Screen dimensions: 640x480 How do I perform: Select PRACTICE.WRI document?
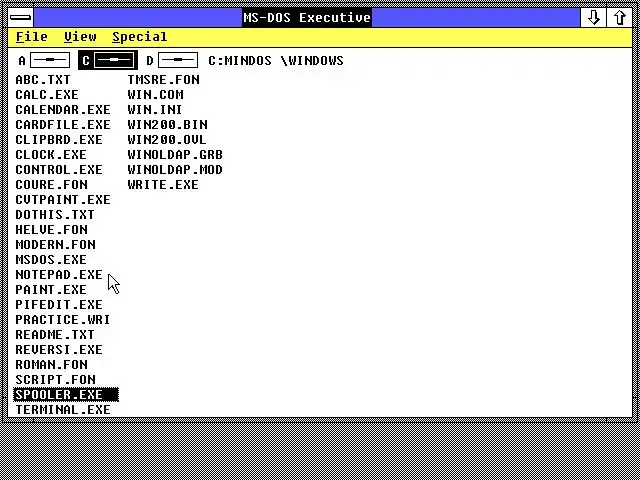point(63,320)
